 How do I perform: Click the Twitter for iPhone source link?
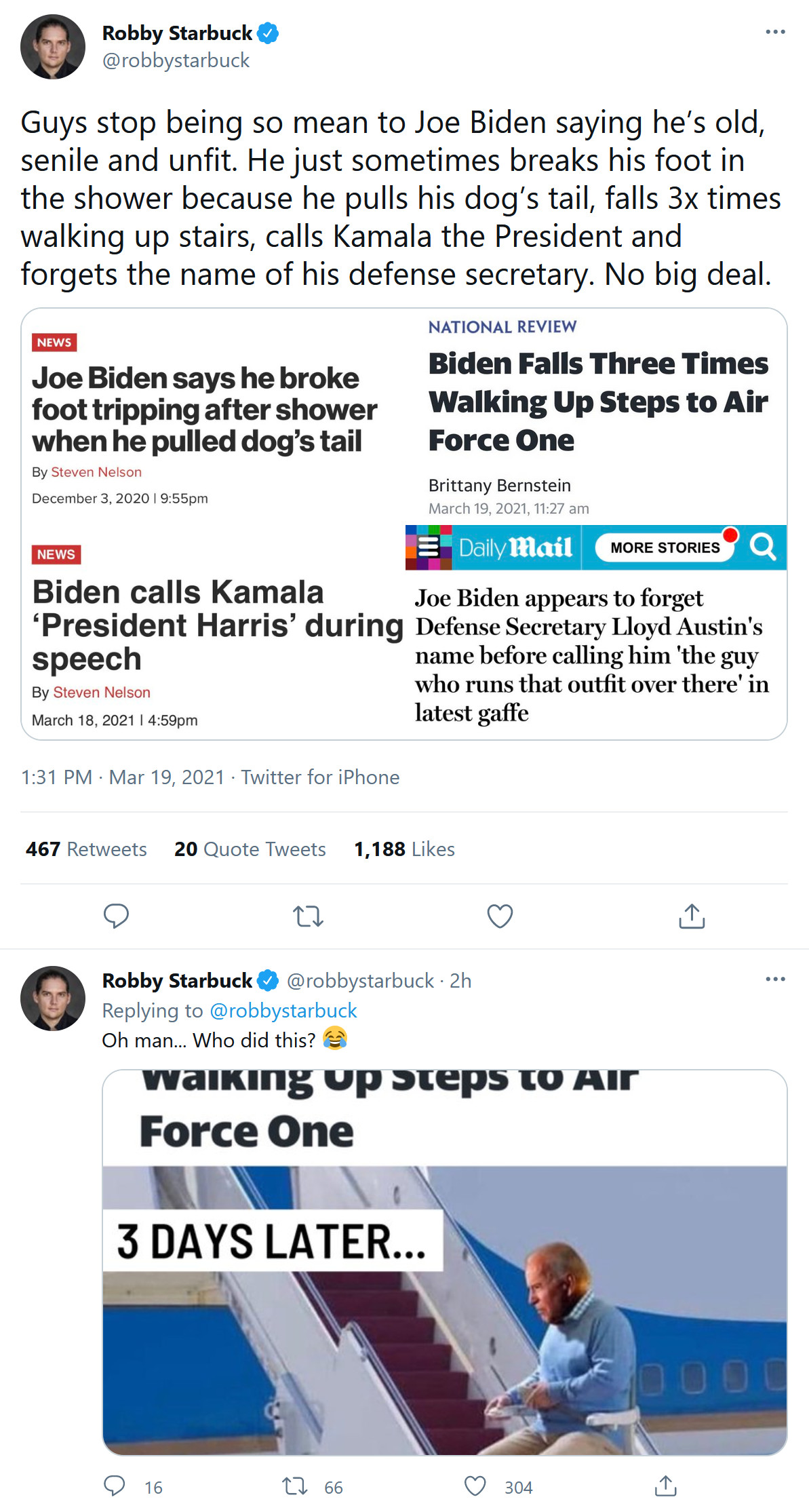[320, 777]
